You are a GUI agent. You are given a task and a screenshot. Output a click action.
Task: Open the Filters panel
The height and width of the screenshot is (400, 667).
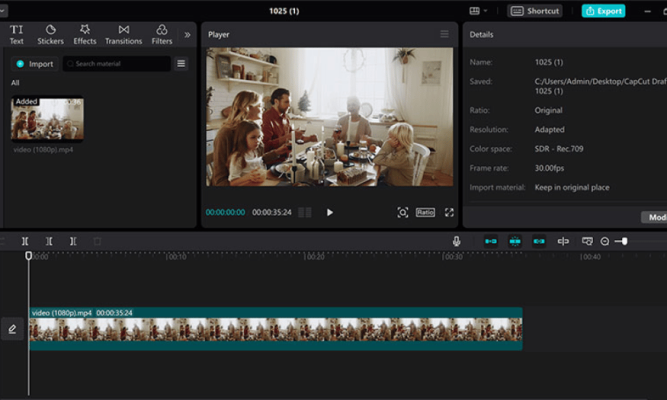(x=162, y=35)
